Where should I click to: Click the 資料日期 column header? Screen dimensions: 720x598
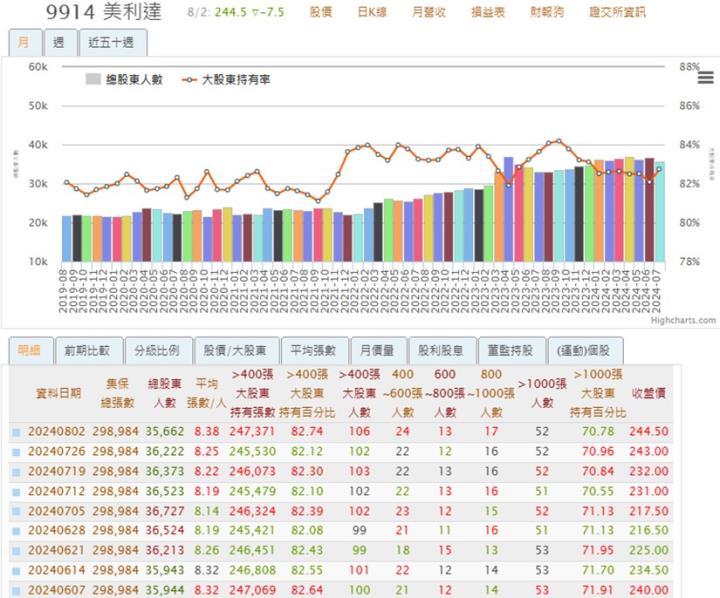click(58, 393)
